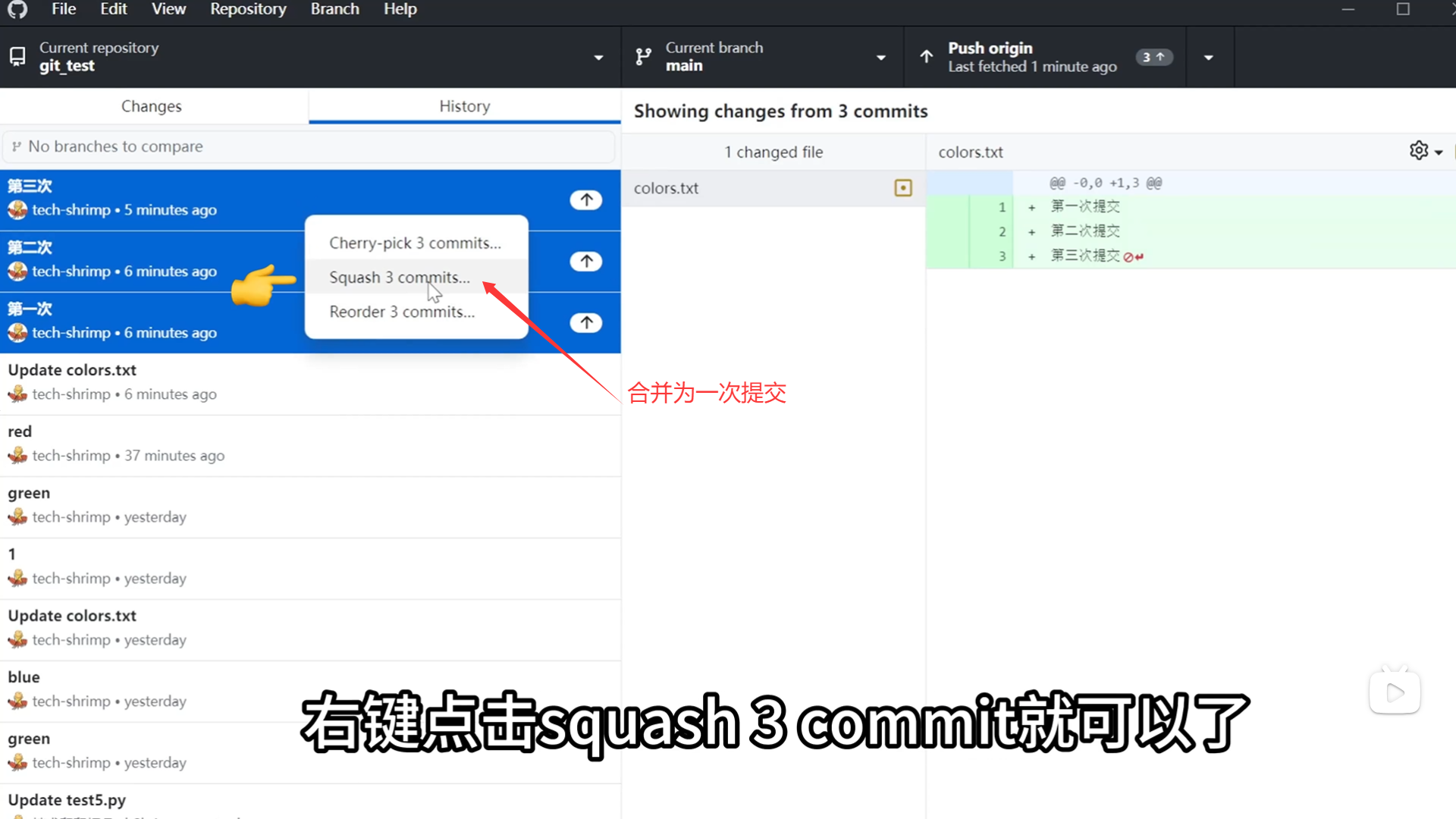Screen dimensions: 1456x819
Task: Select Squash 3 commits from context menu
Action: click(400, 278)
